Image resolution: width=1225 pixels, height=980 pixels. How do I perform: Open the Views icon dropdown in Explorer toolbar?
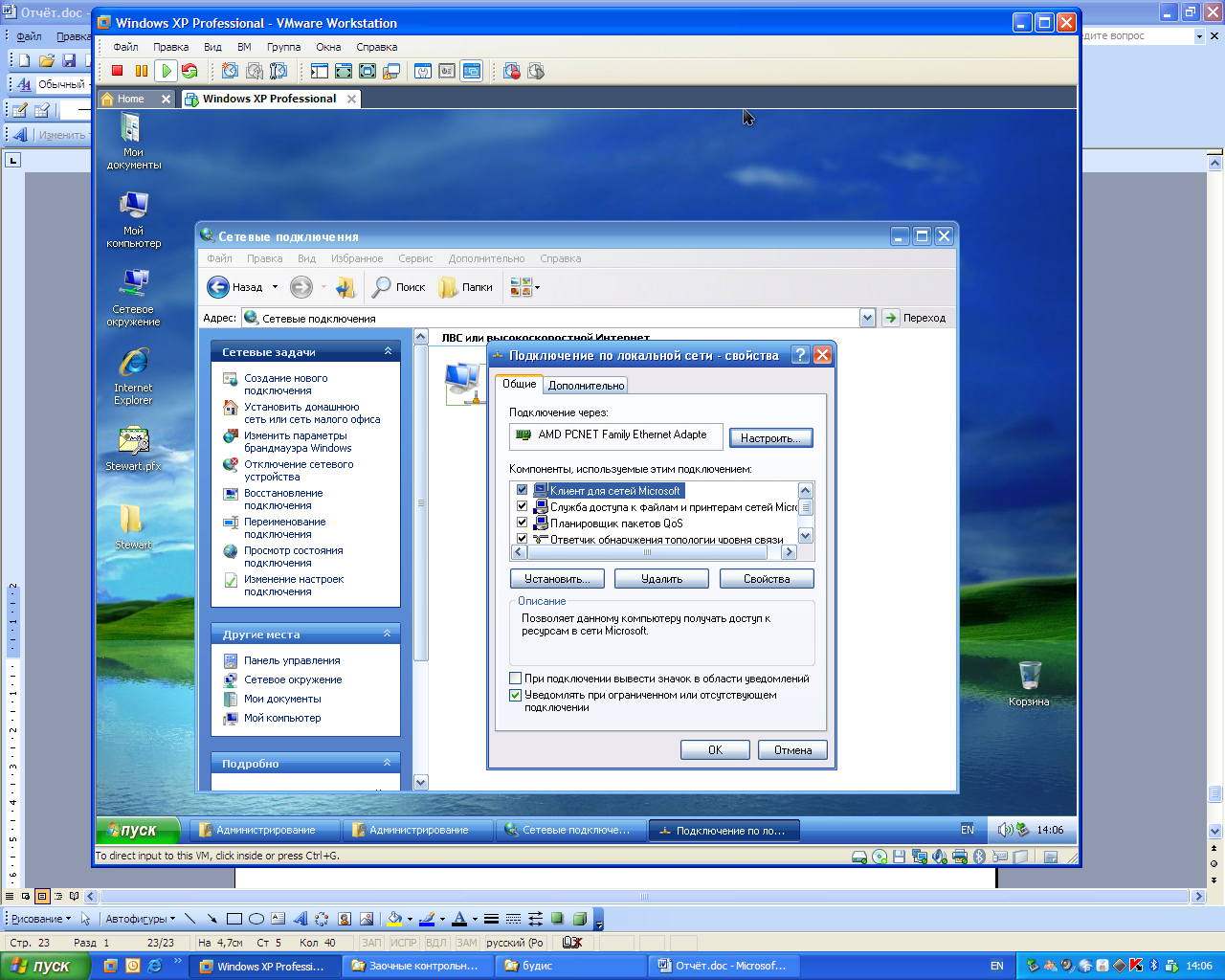pyautogui.click(x=537, y=286)
